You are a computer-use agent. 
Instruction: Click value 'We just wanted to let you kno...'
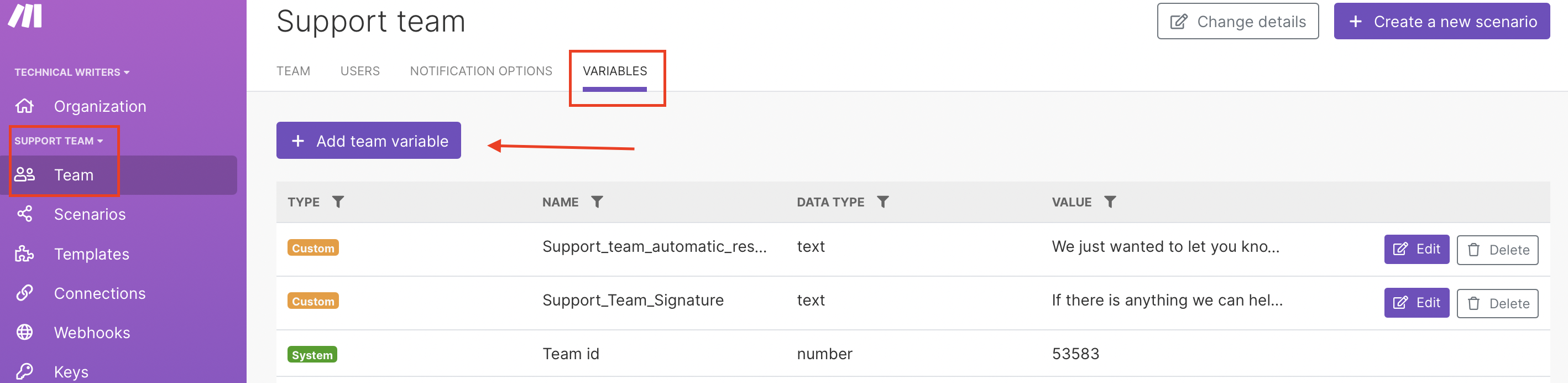click(x=1165, y=247)
